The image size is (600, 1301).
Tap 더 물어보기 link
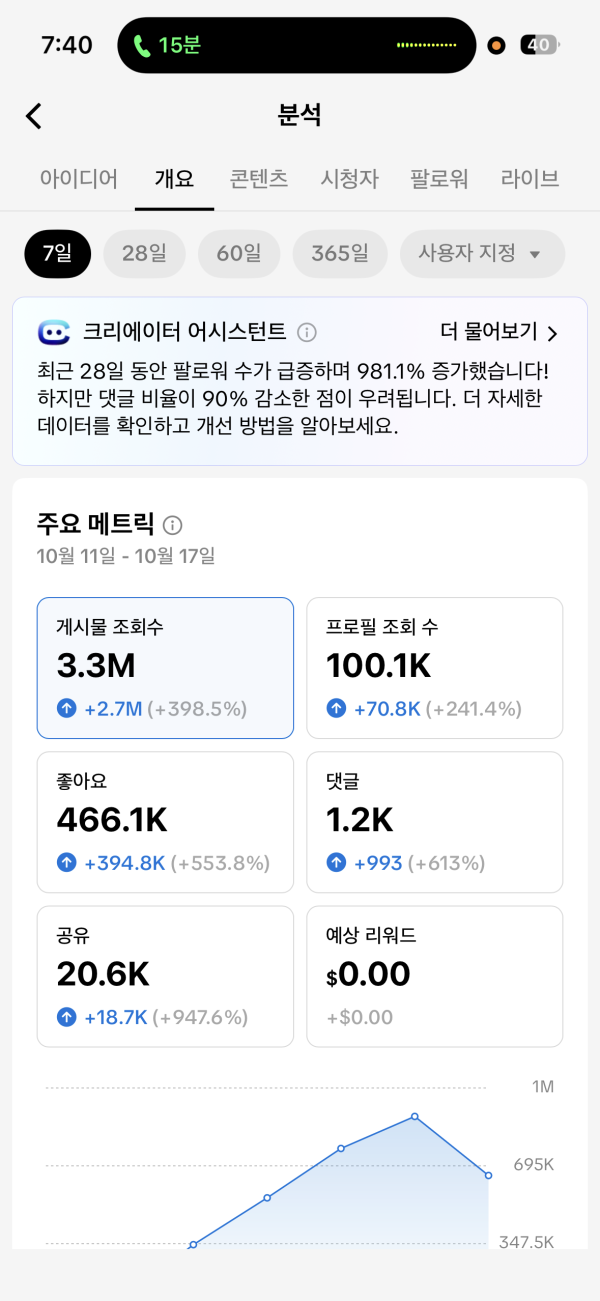(499, 332)
